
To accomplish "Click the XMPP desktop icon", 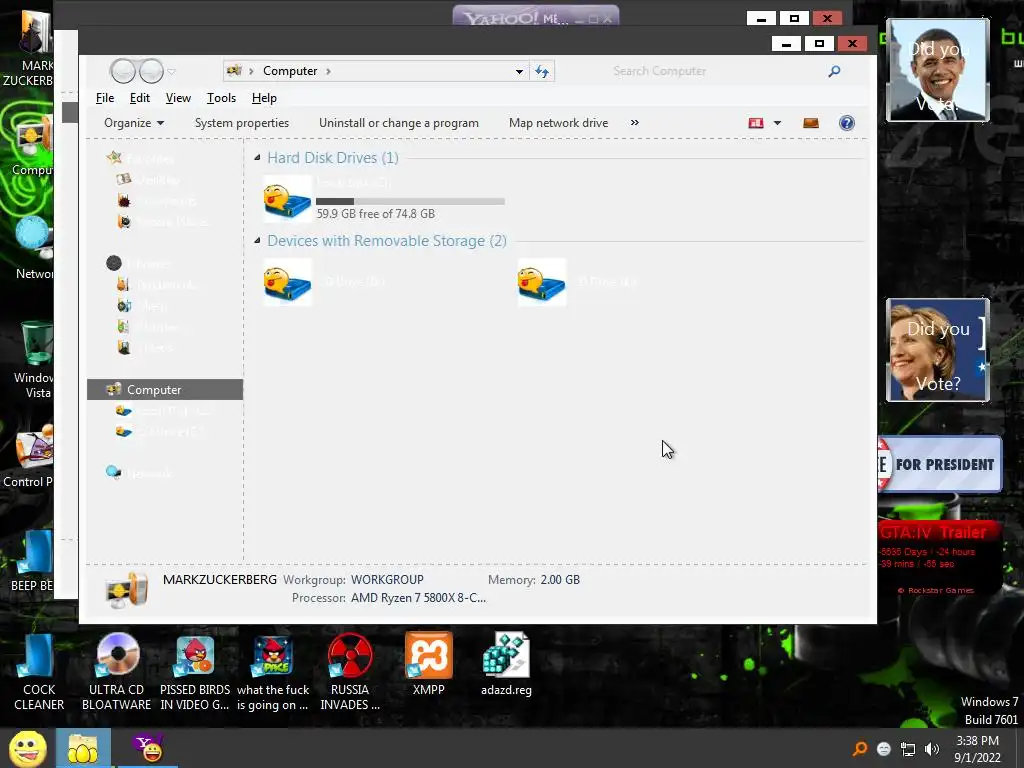I will click(428, 665).
